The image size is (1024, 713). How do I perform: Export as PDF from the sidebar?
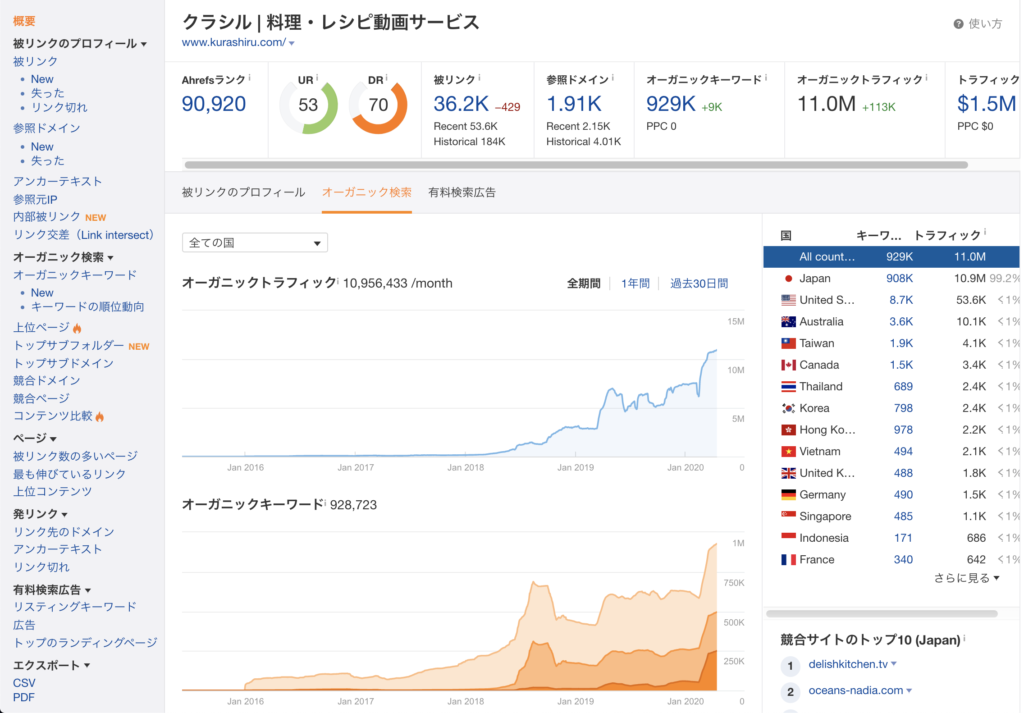pos(24,697)
